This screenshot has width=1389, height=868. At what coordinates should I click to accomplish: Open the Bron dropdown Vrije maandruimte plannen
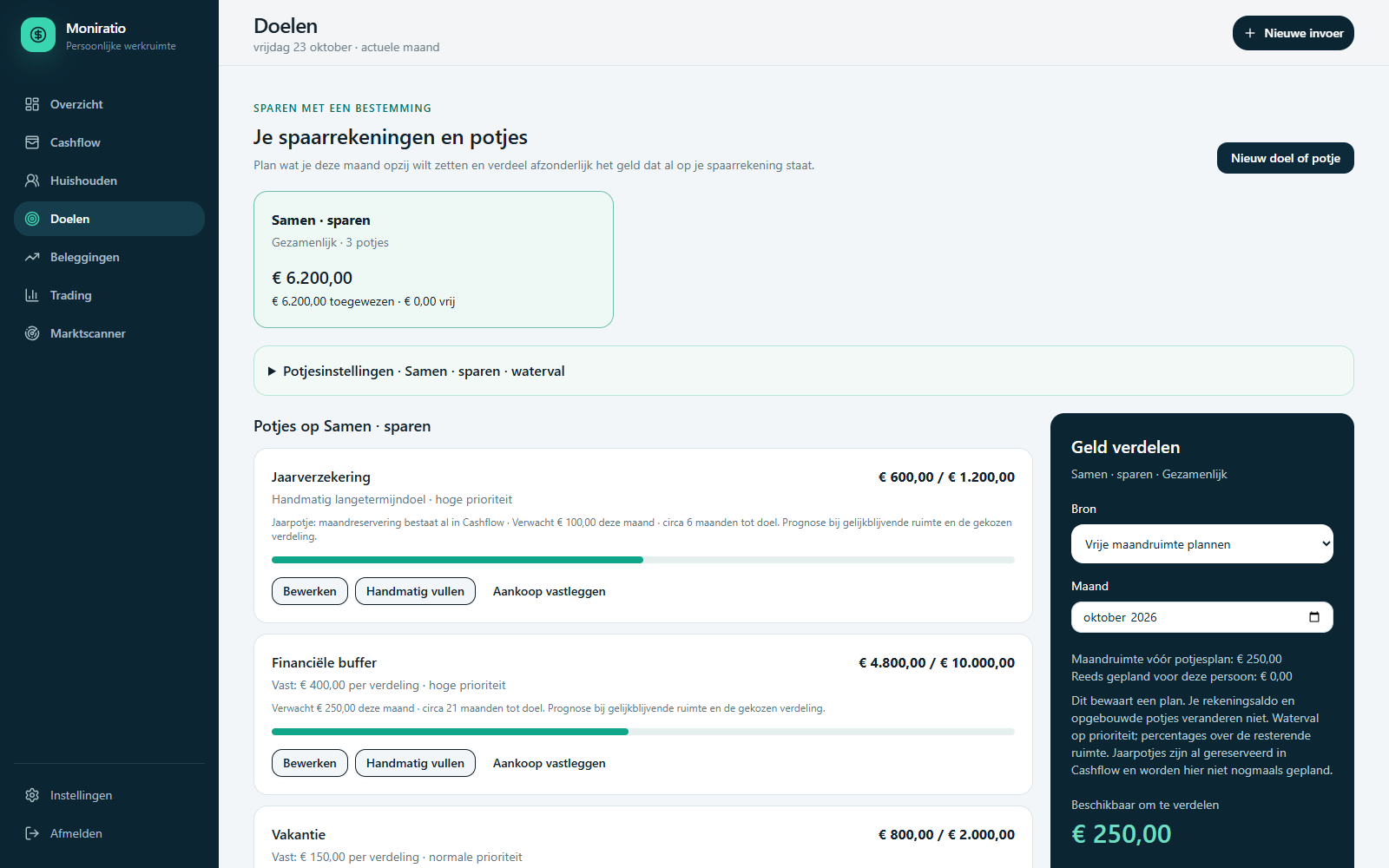(1202, 544)
